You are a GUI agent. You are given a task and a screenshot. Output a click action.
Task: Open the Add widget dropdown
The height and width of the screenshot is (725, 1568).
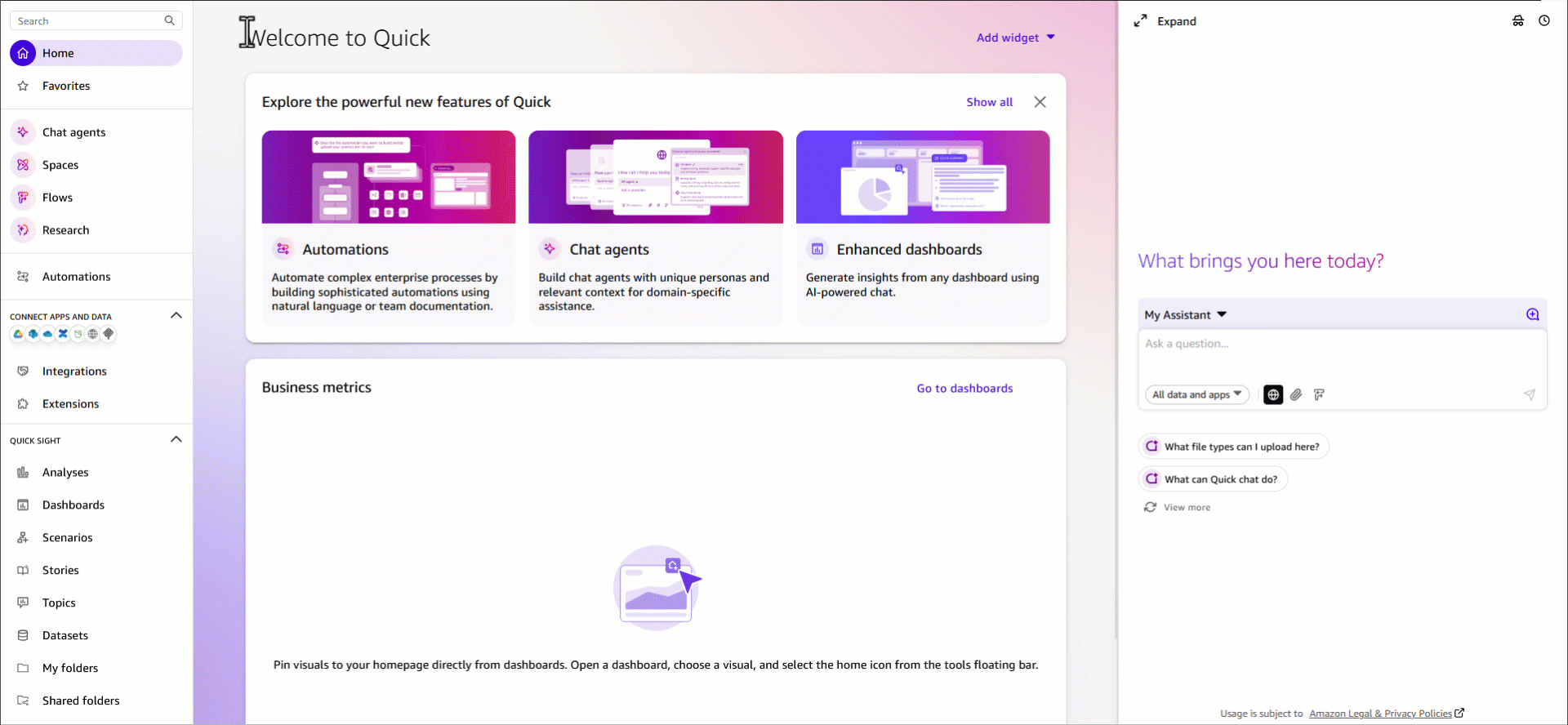click(1015, 38)
